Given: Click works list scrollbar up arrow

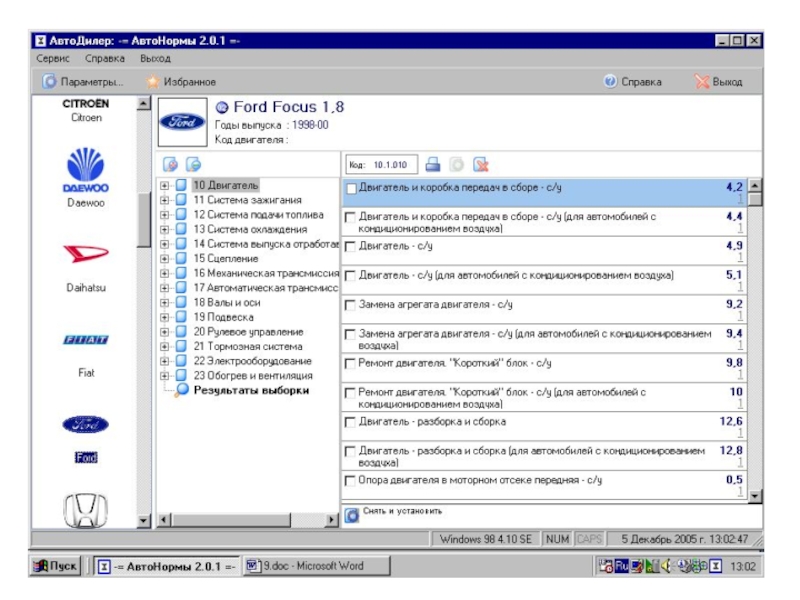Looking at the screenshot, I should pyautogui.click(x=755, y=185).
